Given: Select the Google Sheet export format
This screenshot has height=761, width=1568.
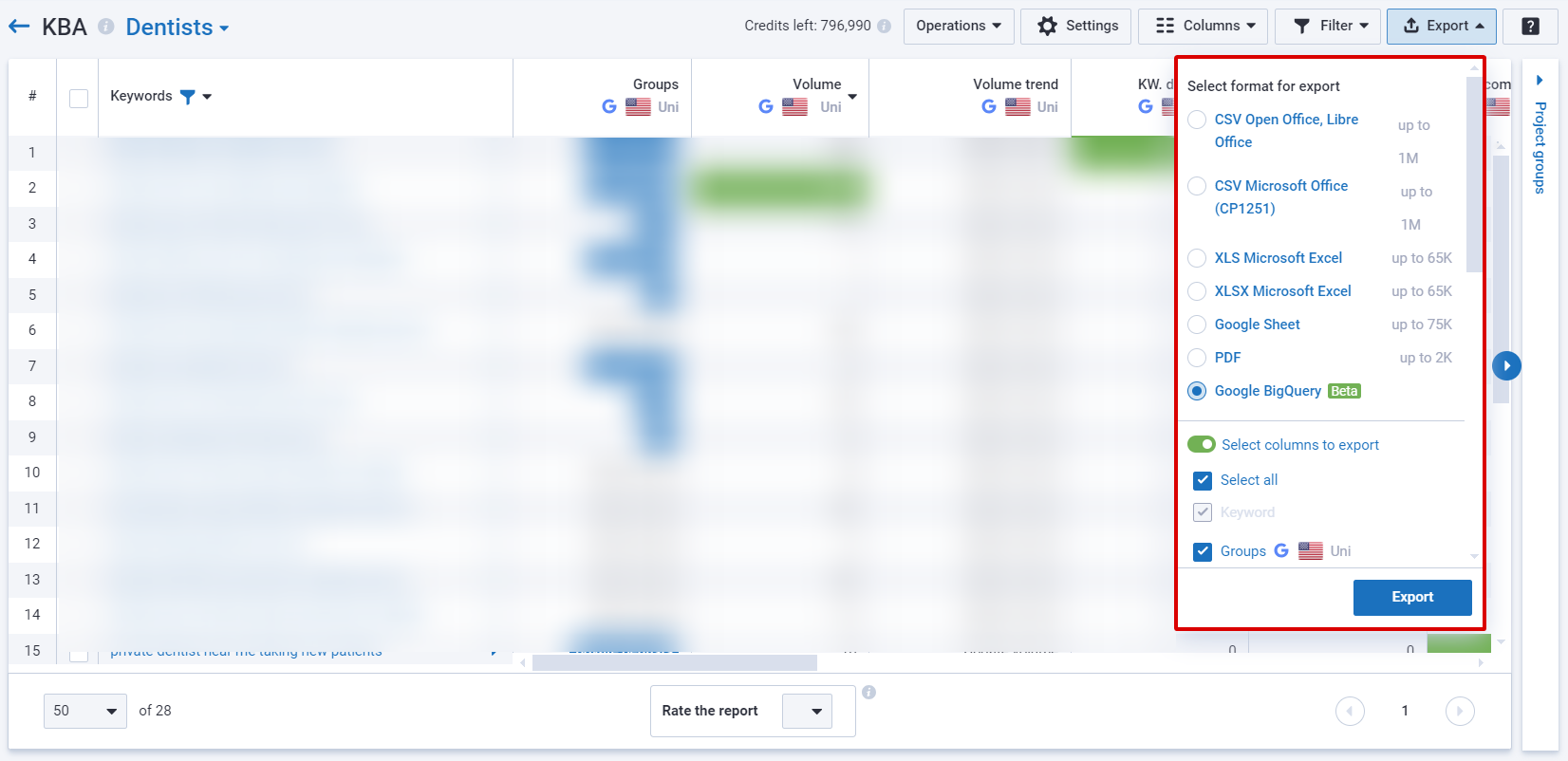Looking at the screenshot, I should 1198,325.
